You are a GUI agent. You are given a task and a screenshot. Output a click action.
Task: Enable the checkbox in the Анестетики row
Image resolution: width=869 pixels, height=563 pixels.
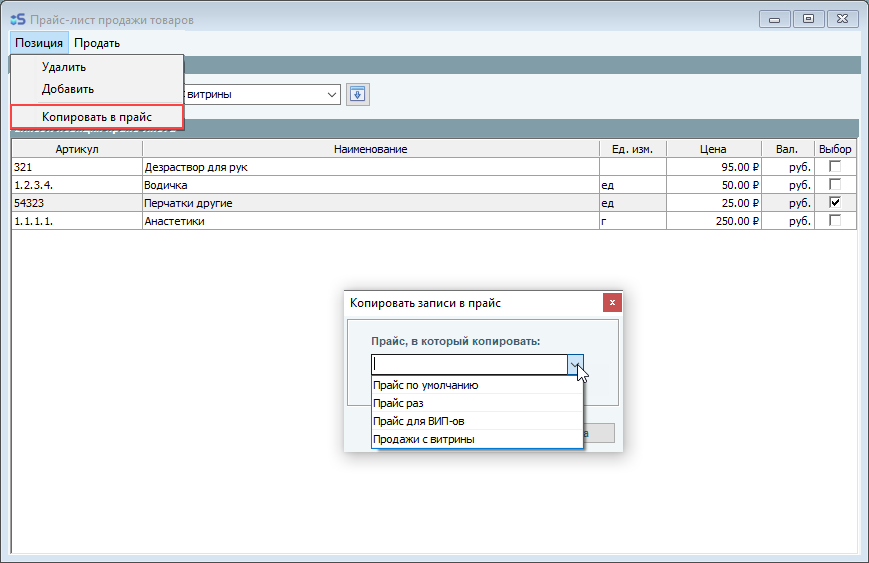point(835,221)
